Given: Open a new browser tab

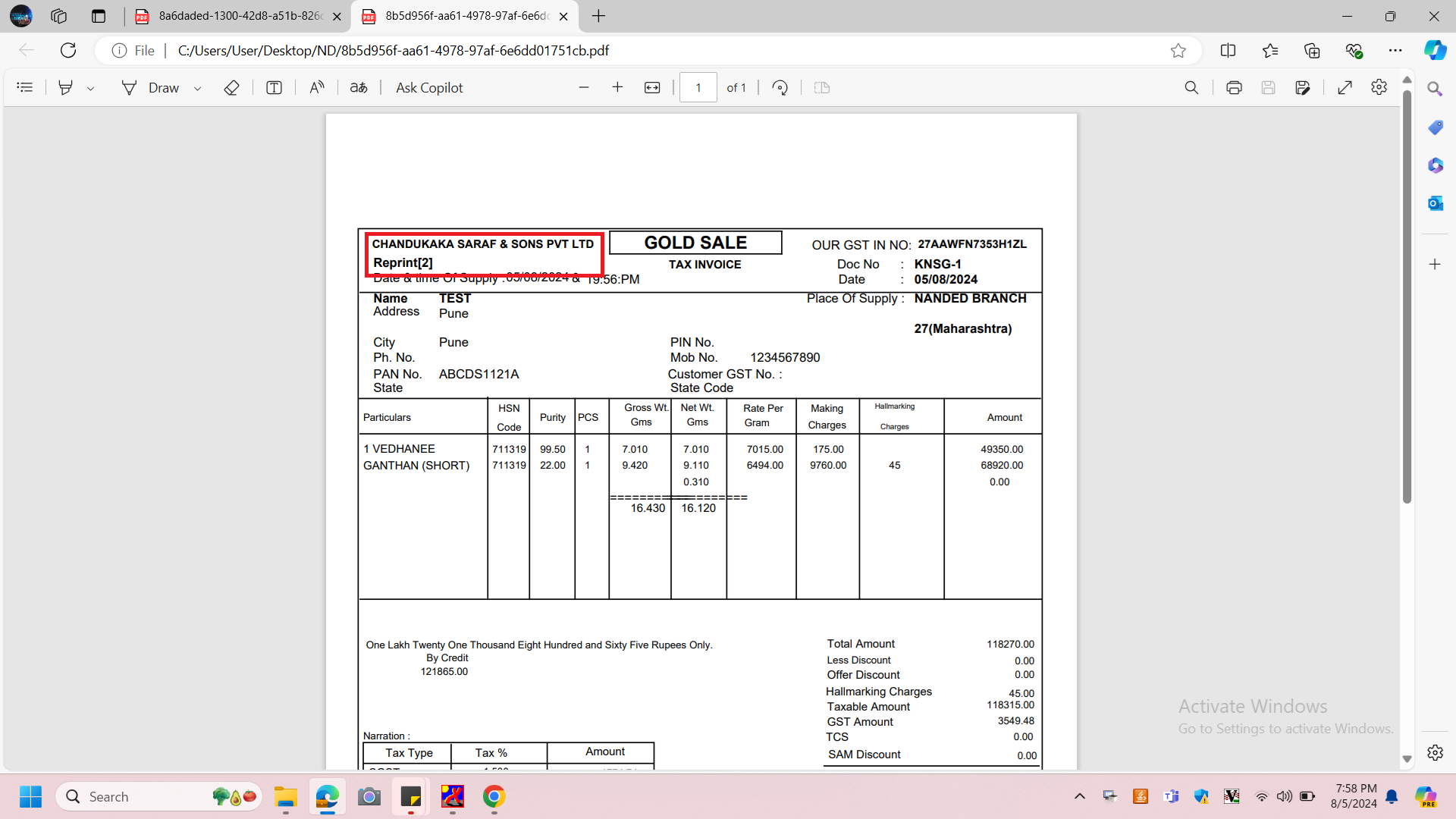Looking at the screenshot, I should pos(598,16).
